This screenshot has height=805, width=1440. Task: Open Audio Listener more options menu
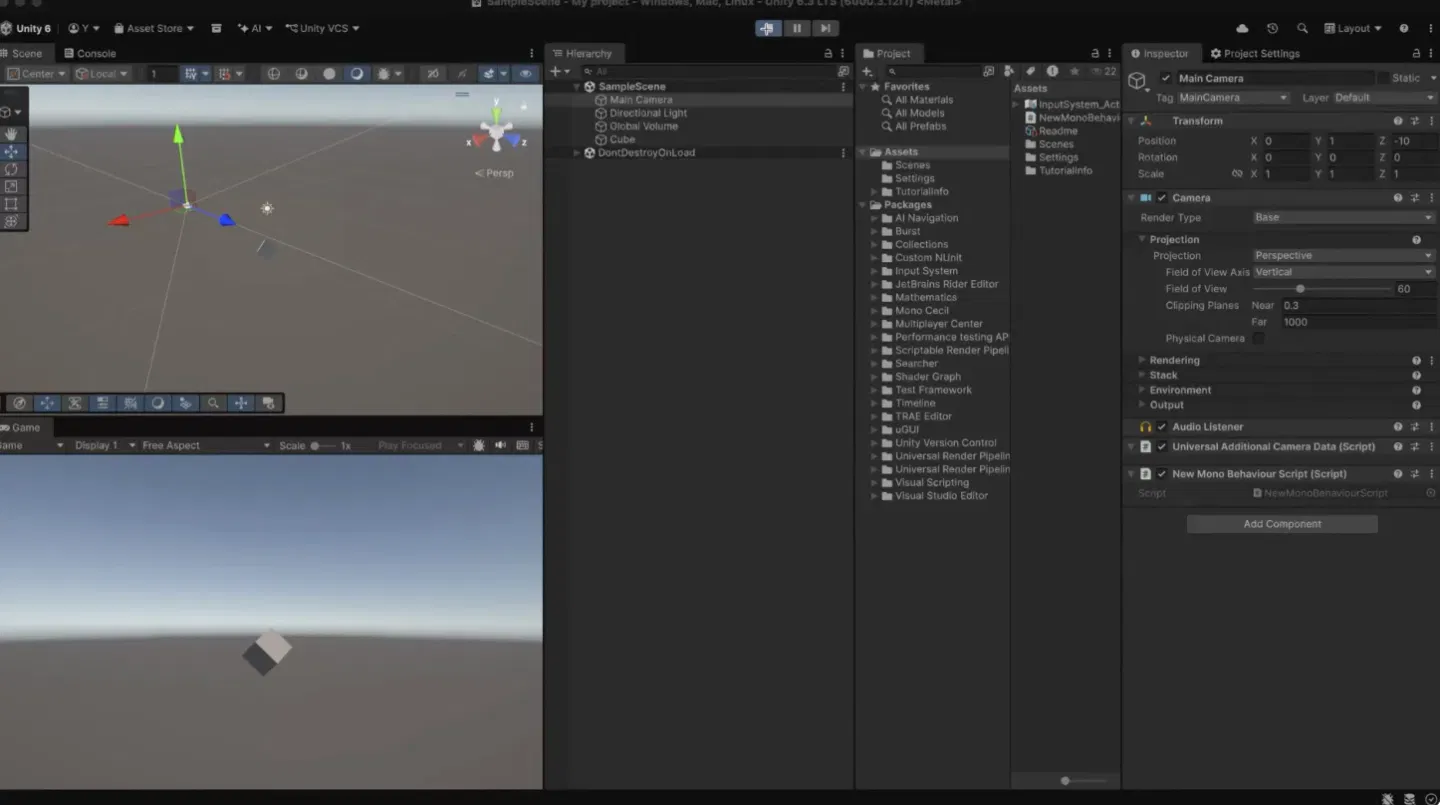pos(1432,427)
